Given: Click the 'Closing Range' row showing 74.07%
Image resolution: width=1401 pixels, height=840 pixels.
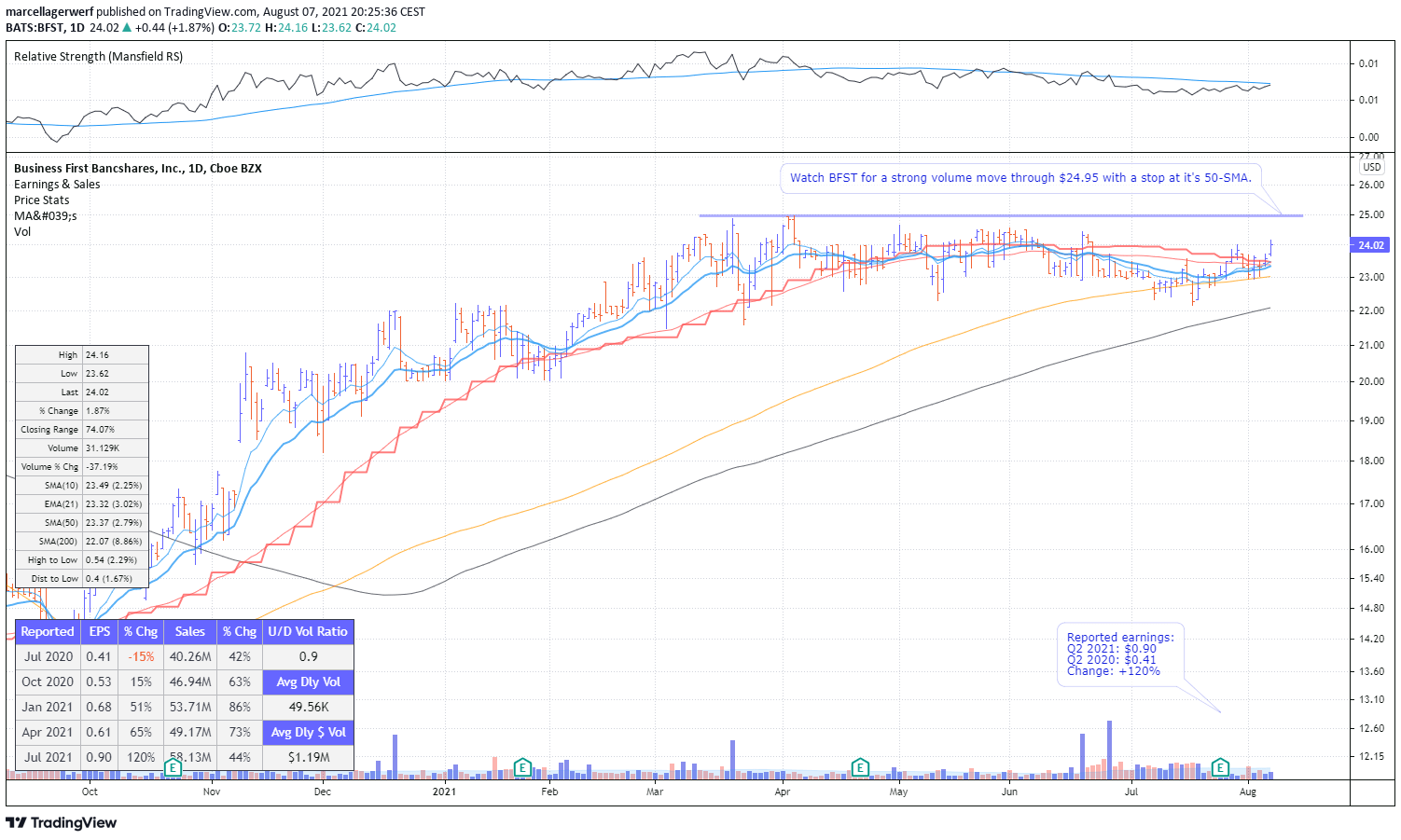Looking at the screenshot, I should pos(82,430).
